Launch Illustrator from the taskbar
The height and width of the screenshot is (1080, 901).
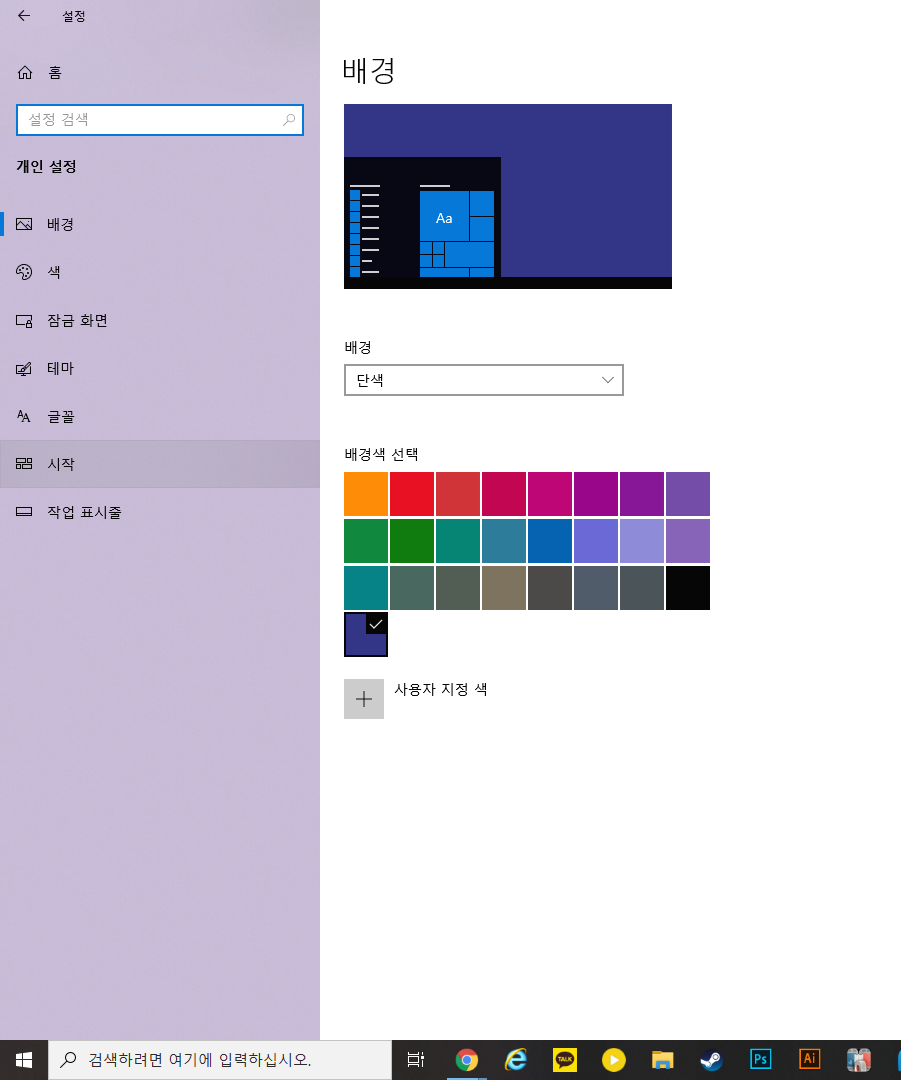[x=809, y=1059]
